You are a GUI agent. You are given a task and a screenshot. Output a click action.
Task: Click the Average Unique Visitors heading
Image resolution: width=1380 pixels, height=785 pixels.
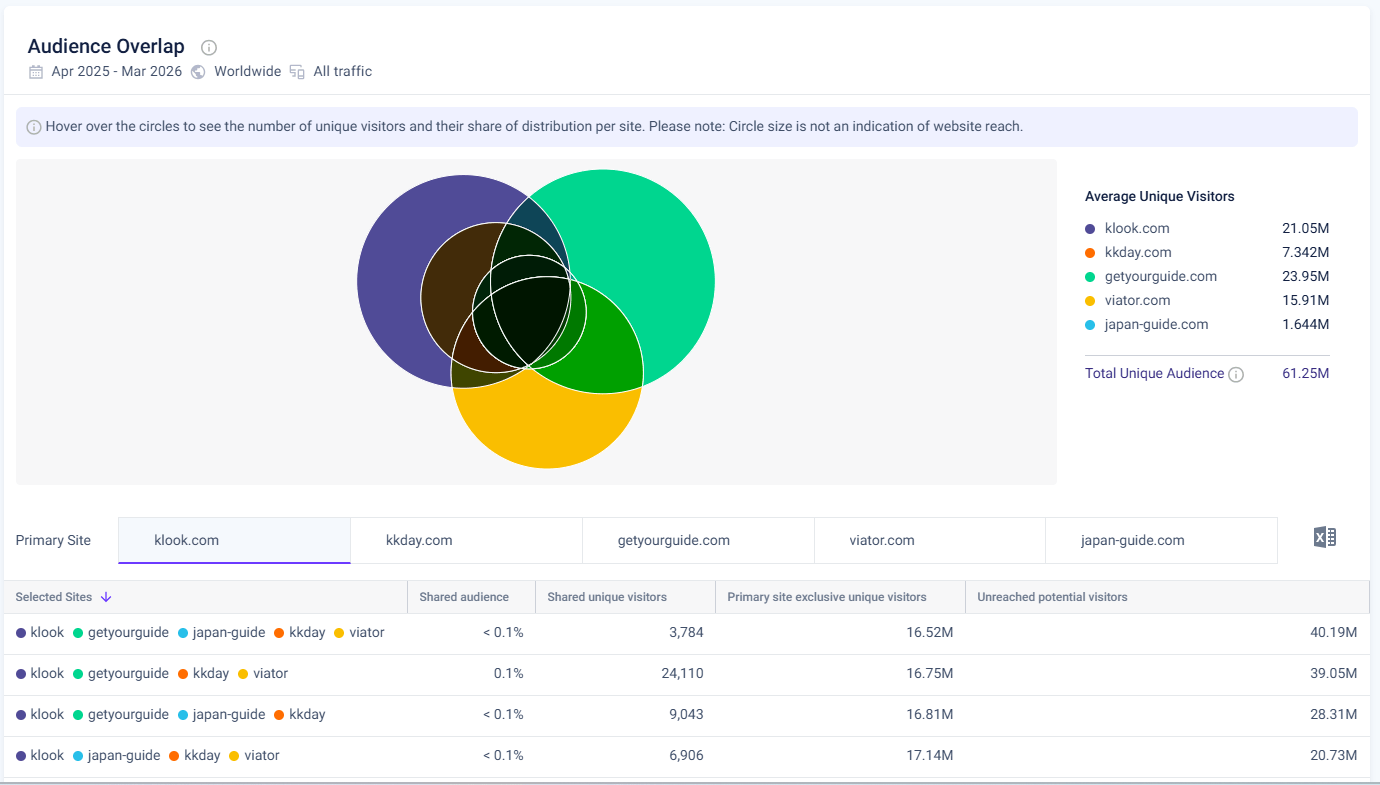coord(1160,197)
